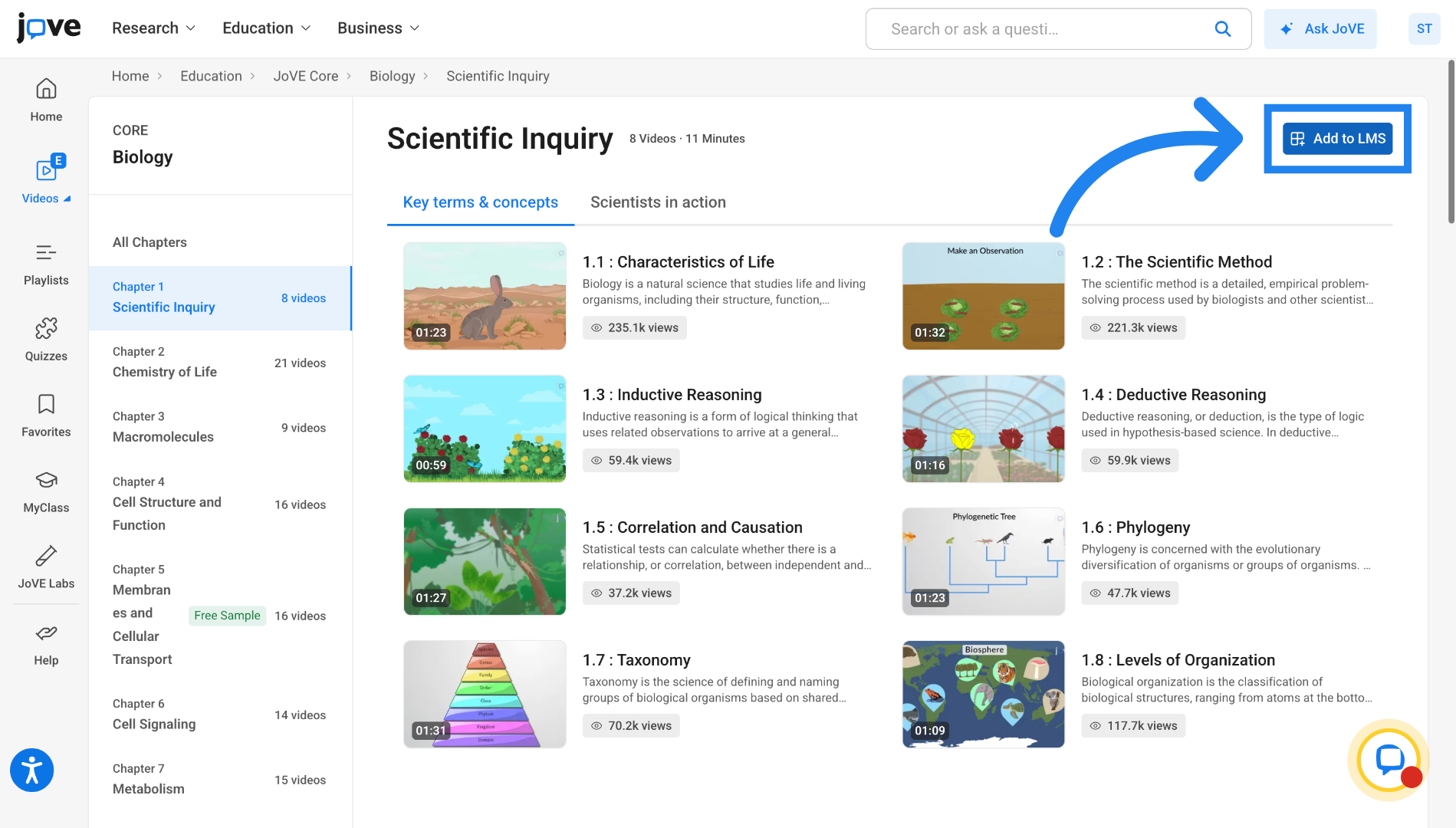Open Phylogeny video thumbnail
Image resolution: width=1456 pixels, height=828 pixels.
coord(983,561)
